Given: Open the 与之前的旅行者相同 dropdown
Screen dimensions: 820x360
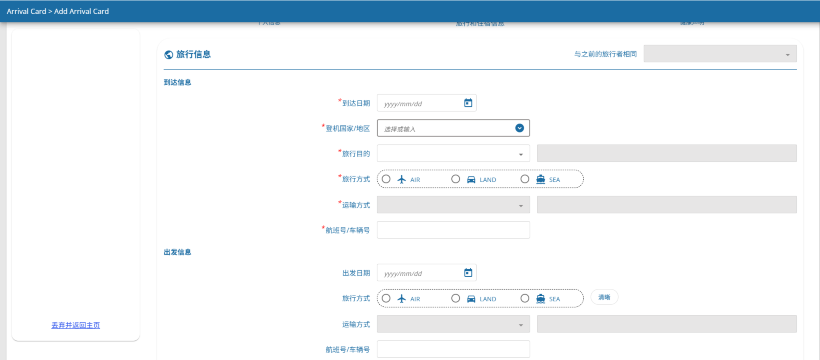Looking at the screenshot, I should click(720, 54).
